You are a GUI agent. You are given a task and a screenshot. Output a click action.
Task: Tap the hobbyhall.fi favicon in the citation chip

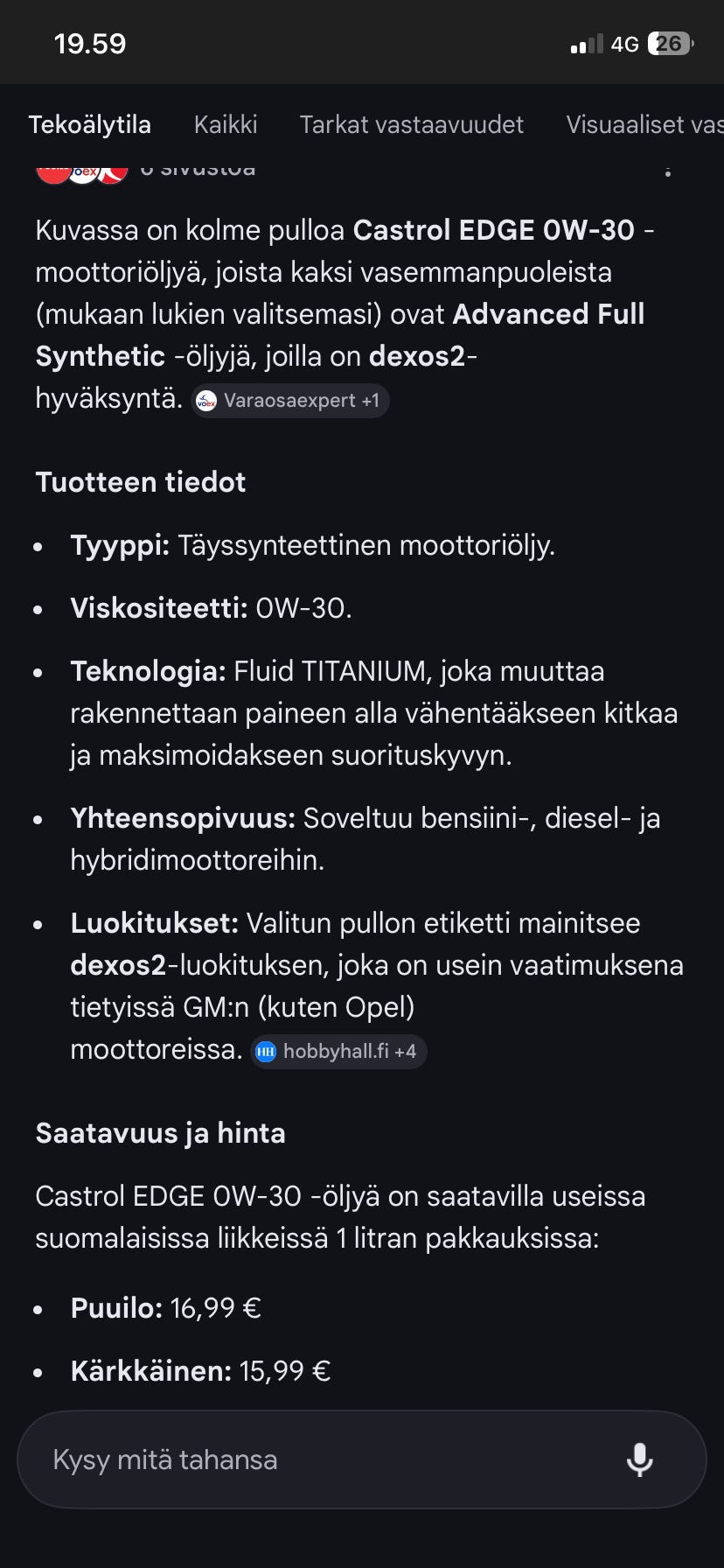click(265, 1052)
